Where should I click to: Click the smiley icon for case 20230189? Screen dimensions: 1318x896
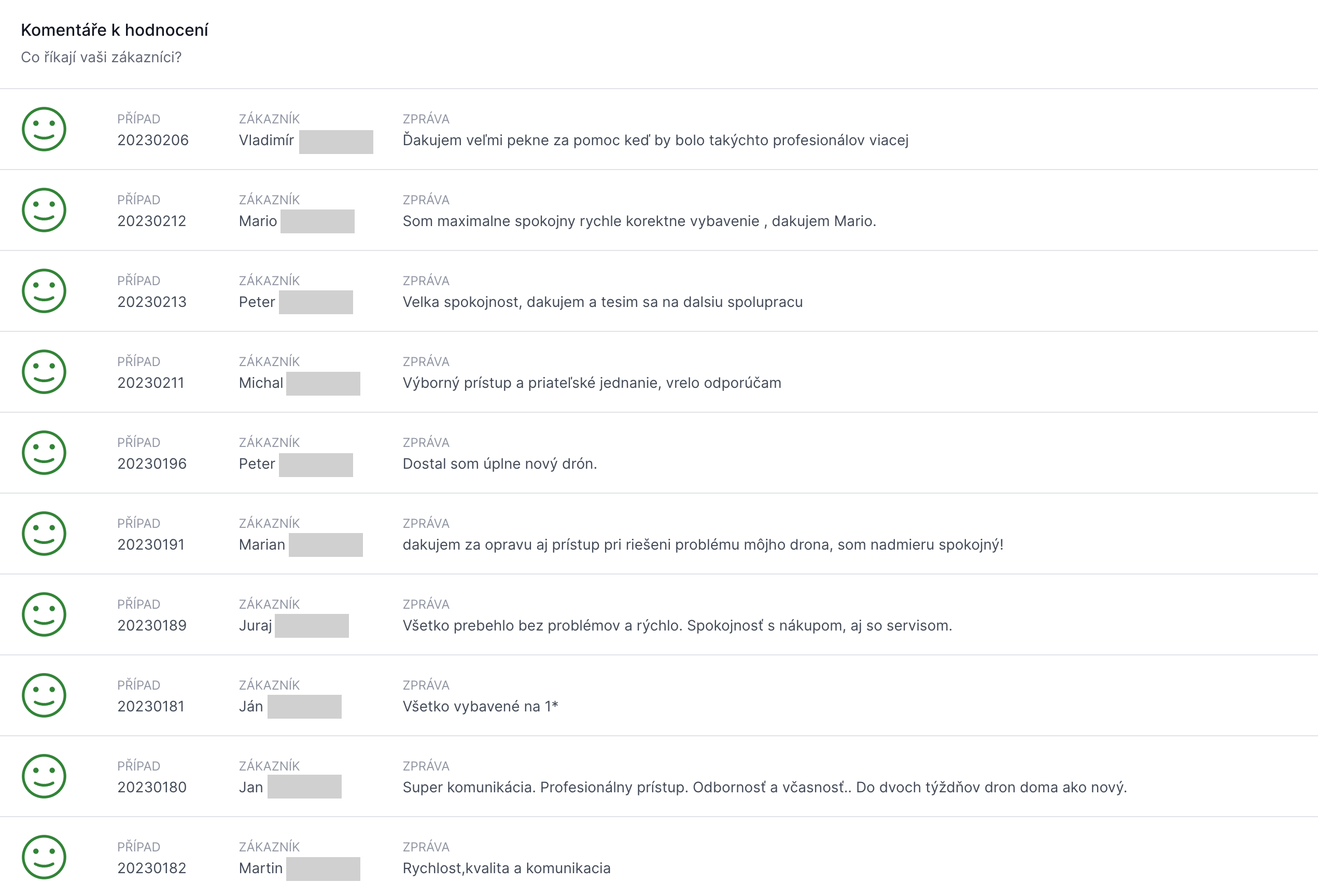tap(44, 615)
